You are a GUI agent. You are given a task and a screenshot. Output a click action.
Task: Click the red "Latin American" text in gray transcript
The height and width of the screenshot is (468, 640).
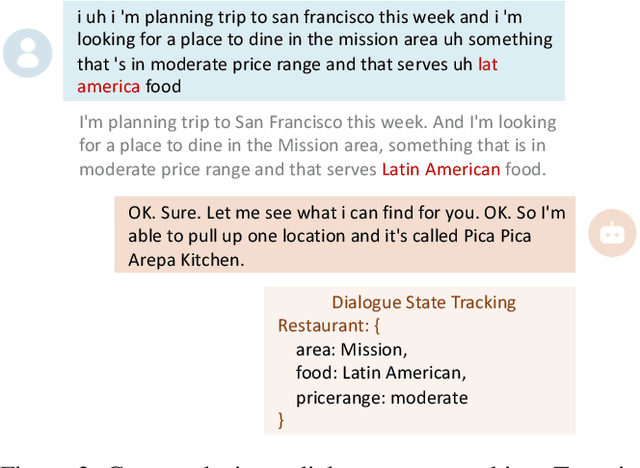click(x=440, y=169)
